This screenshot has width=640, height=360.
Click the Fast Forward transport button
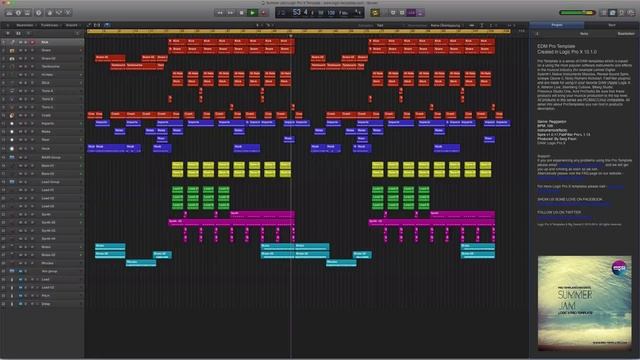coord(230,13)
